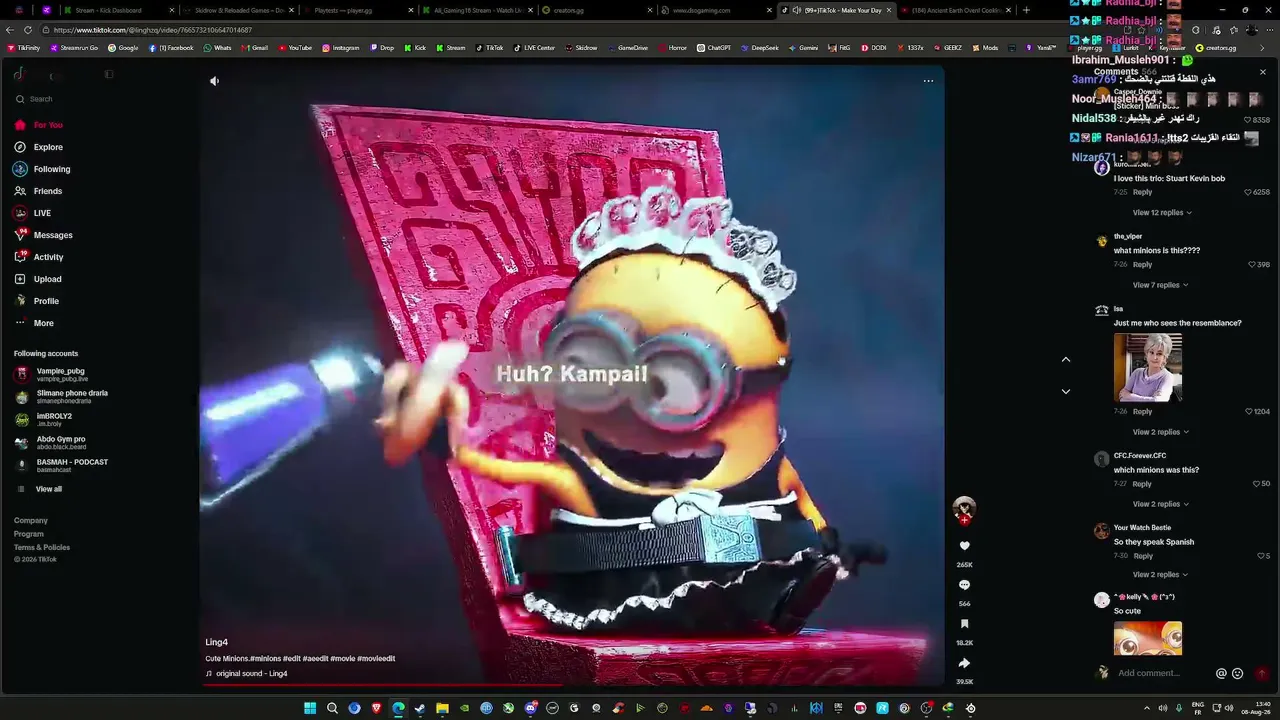Open File Explorer from the taskbar
Viewport: 1280px width, 720px height.
[442, 709]
